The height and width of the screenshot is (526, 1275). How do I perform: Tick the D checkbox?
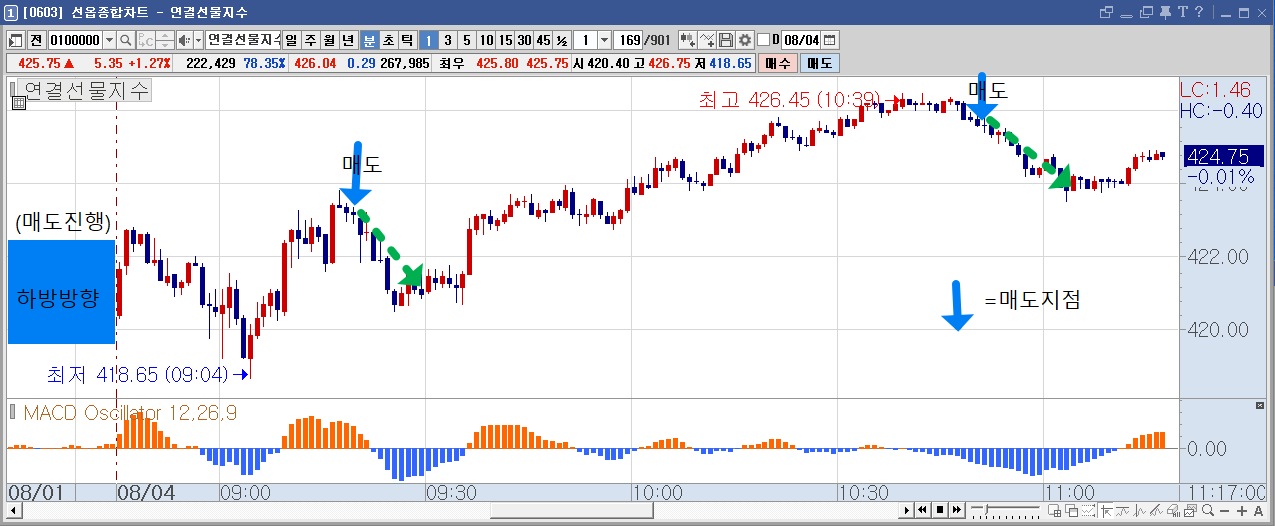[x=763, y=40]
